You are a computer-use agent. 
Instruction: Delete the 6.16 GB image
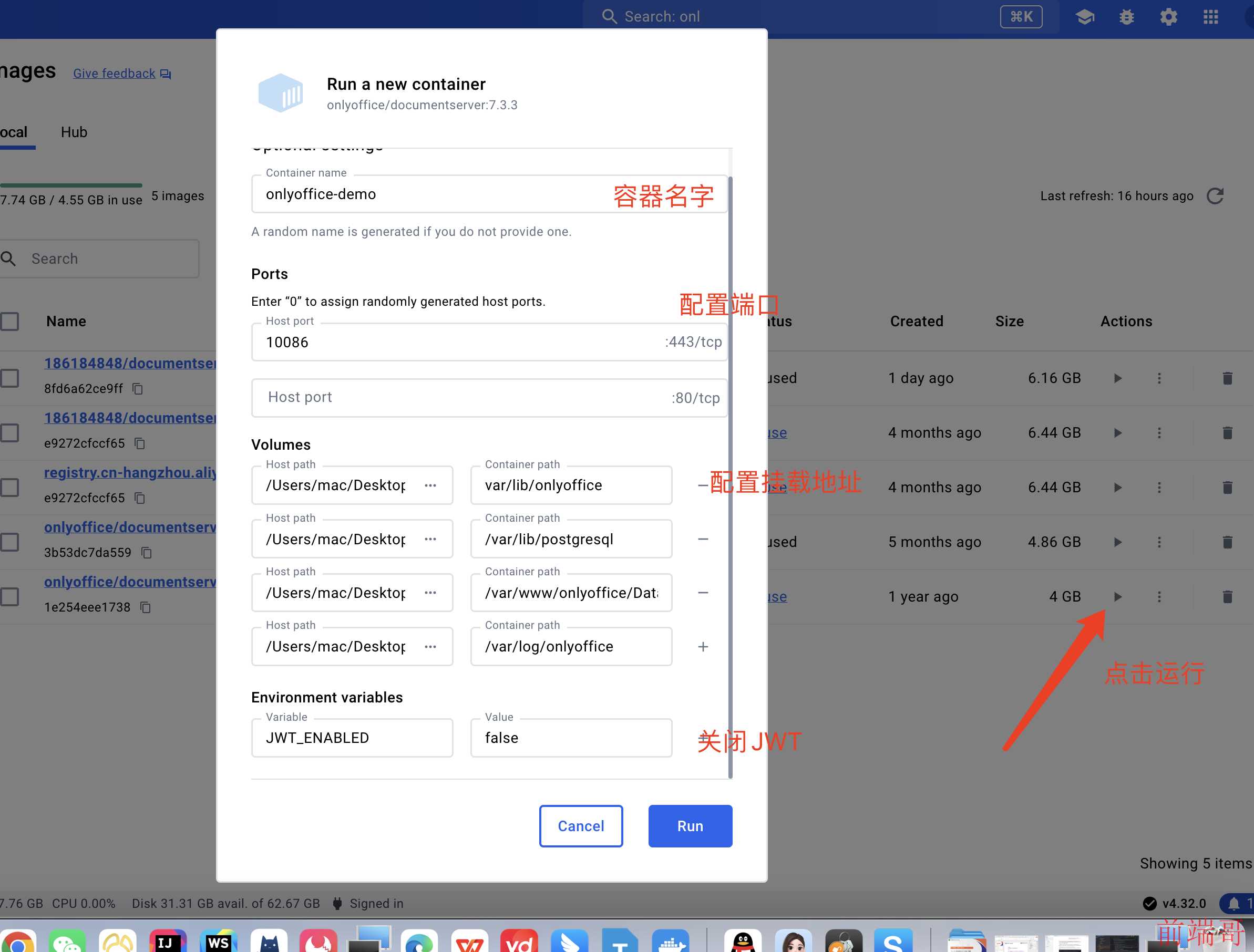coord(1227,378)
